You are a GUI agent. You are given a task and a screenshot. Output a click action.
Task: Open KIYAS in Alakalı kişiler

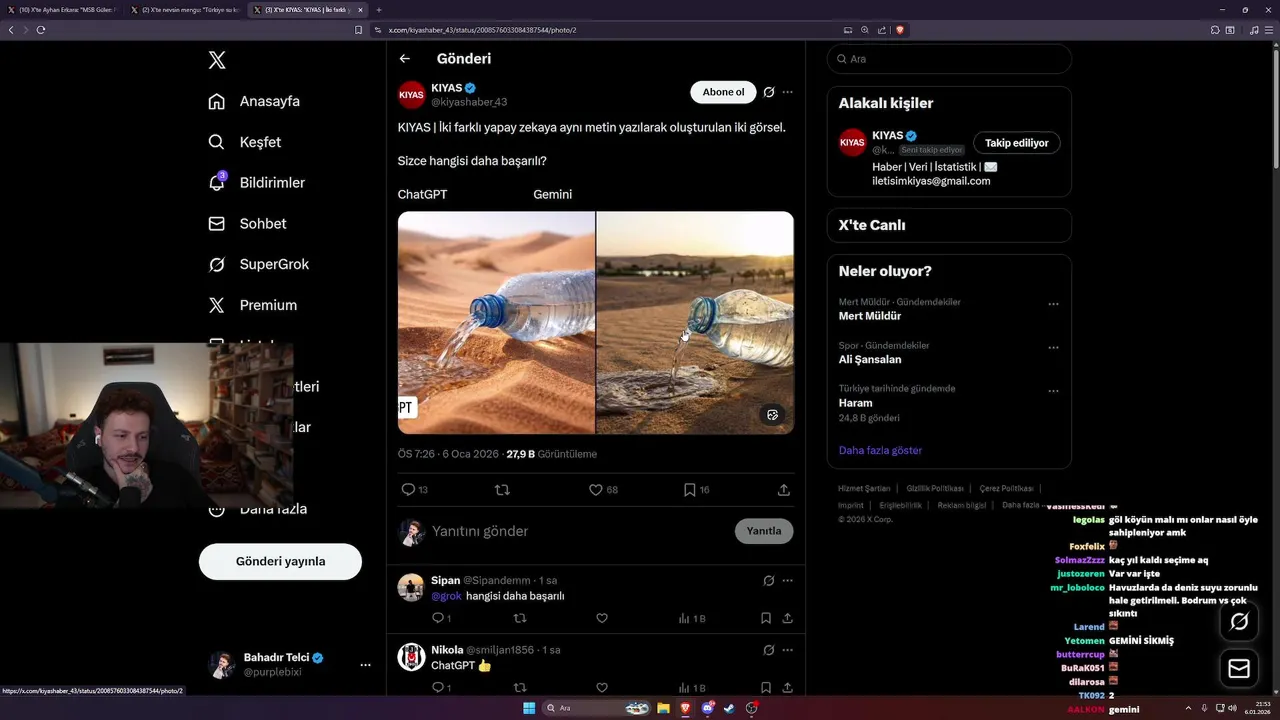(x=887, y=135)
